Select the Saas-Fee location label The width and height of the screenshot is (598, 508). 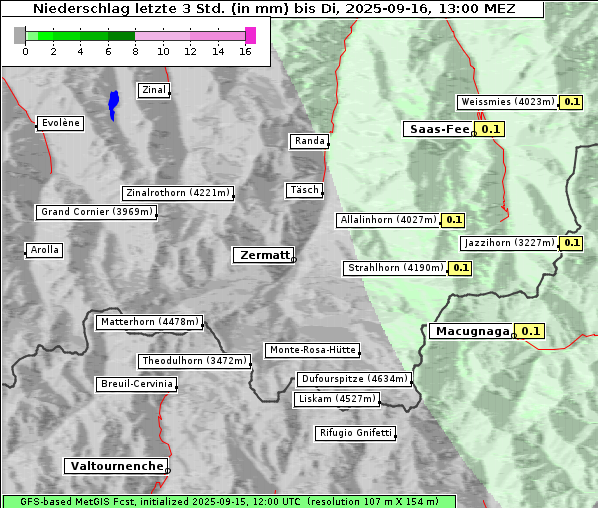click(439, 129)
